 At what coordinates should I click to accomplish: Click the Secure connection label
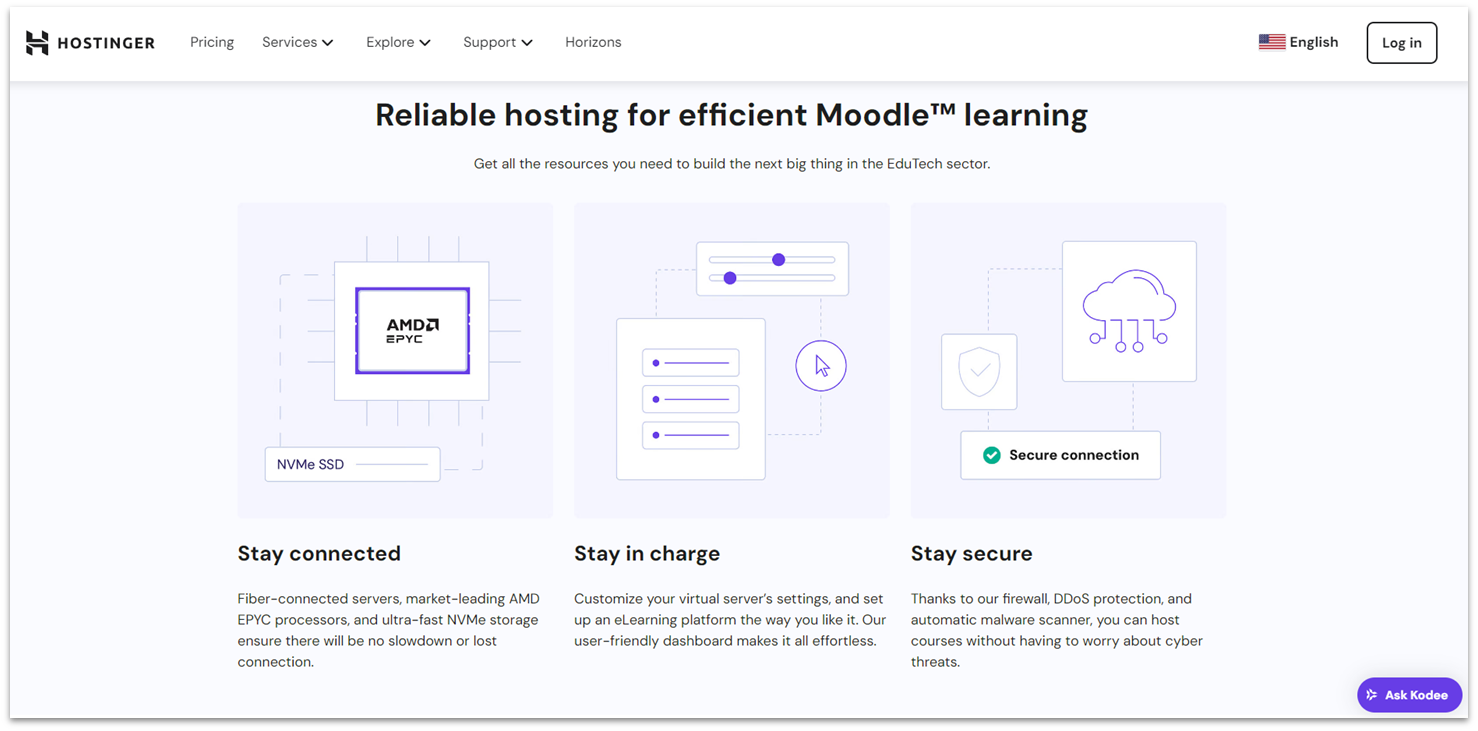[x=1074, y=455]
